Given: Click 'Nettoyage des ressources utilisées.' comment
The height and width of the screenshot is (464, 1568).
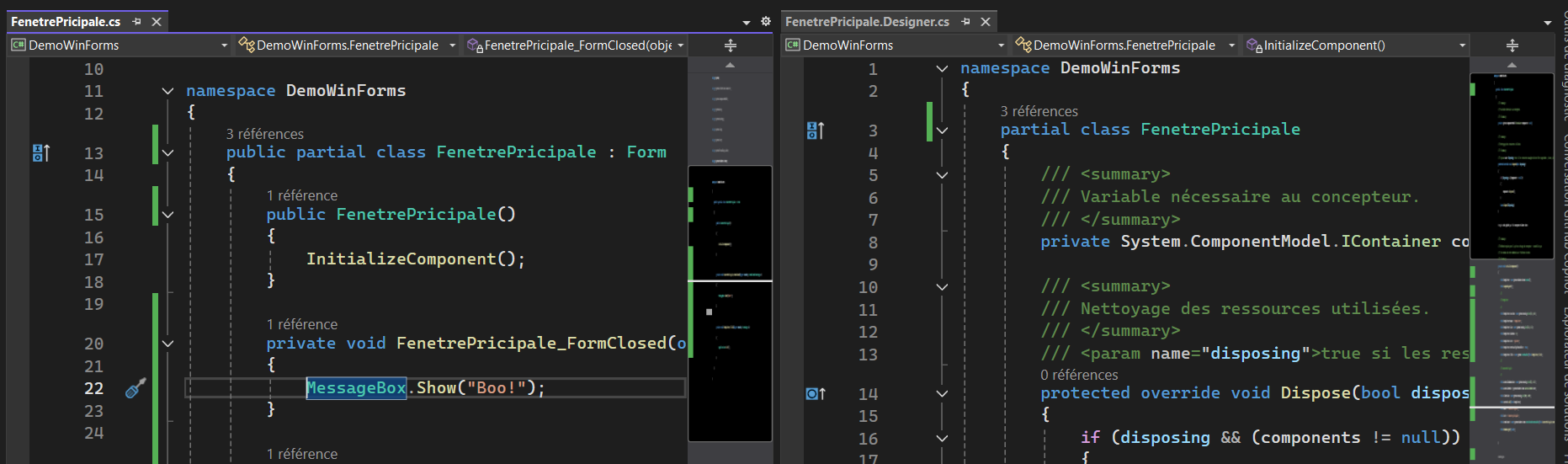Looking at the screenshot, I should [x=1255, y=309].
